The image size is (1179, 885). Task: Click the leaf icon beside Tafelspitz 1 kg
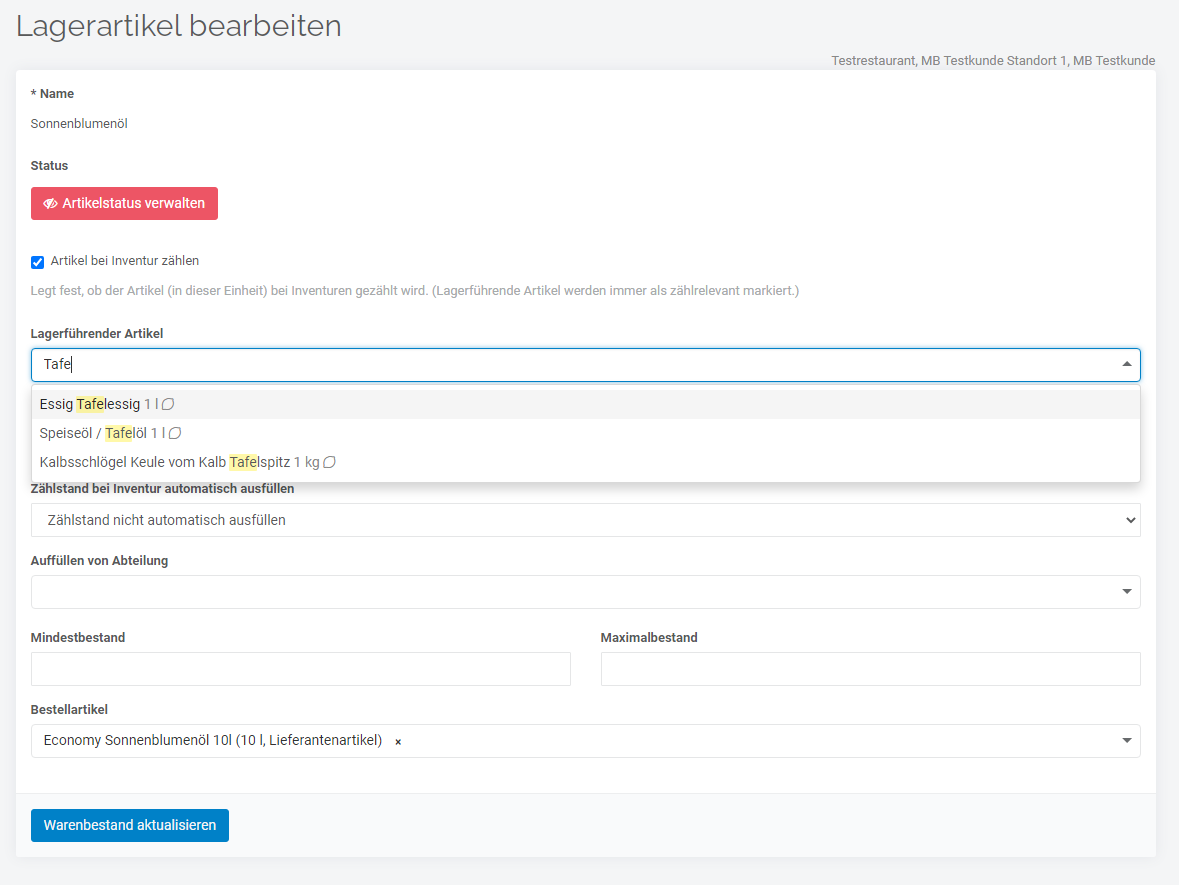[x=329, y=462]
